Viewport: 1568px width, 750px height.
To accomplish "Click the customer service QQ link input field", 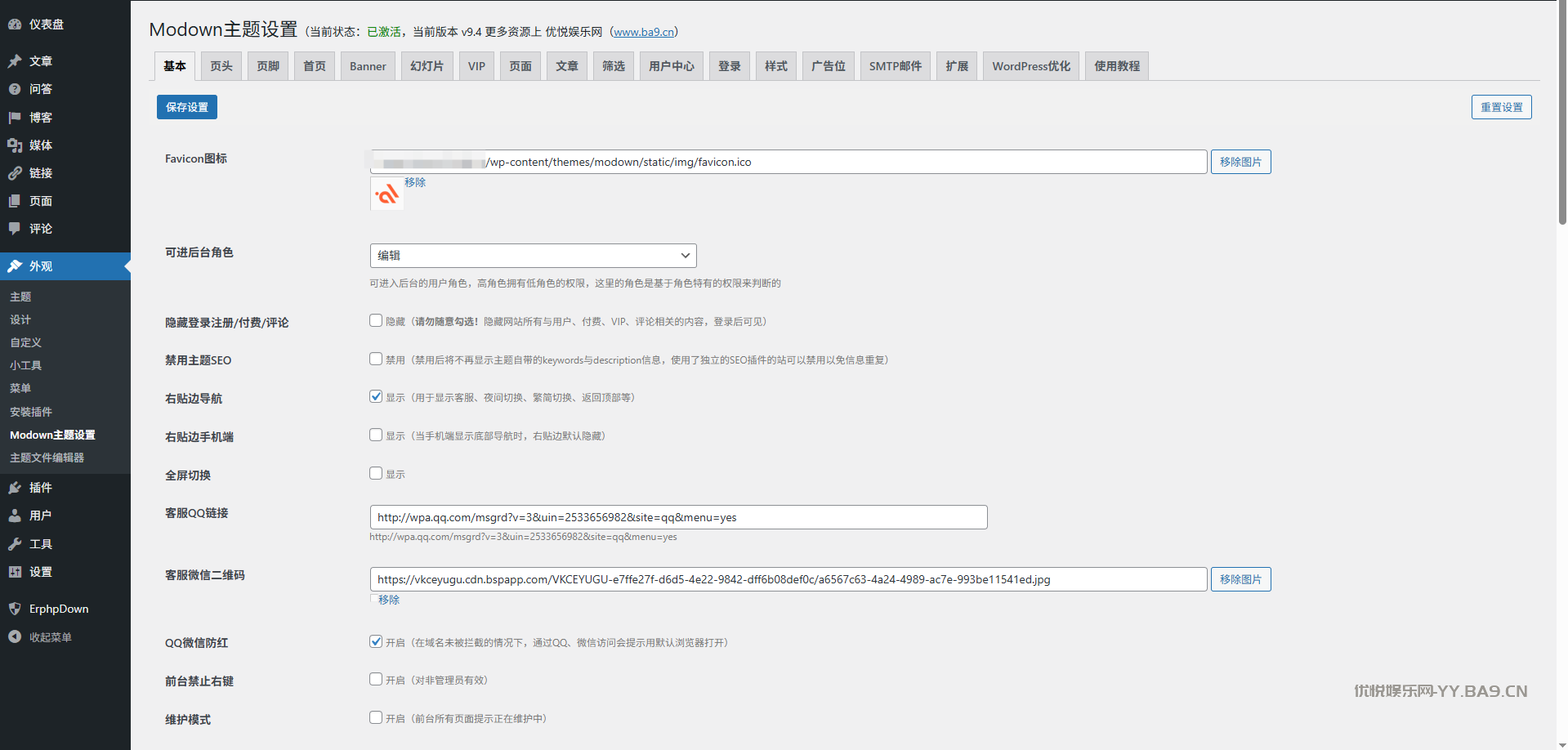I will pos(678,517).
